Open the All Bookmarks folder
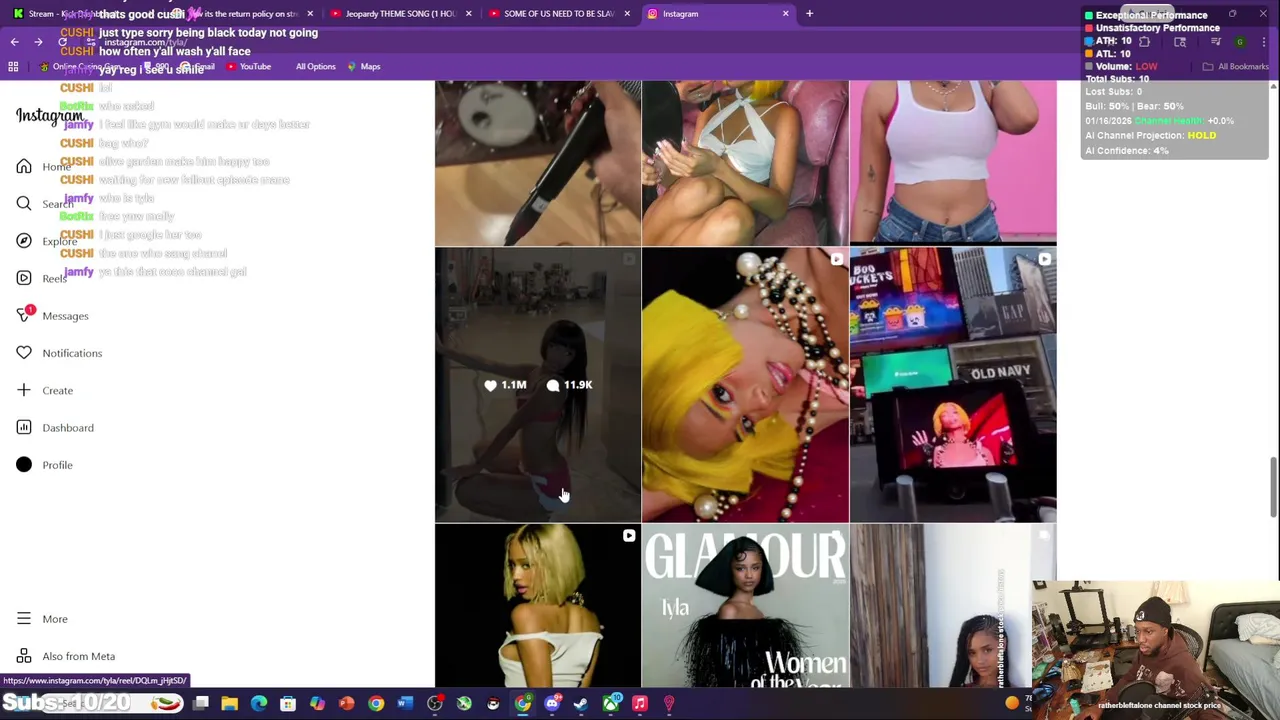1280x720 pixels. pos(1236,67)
